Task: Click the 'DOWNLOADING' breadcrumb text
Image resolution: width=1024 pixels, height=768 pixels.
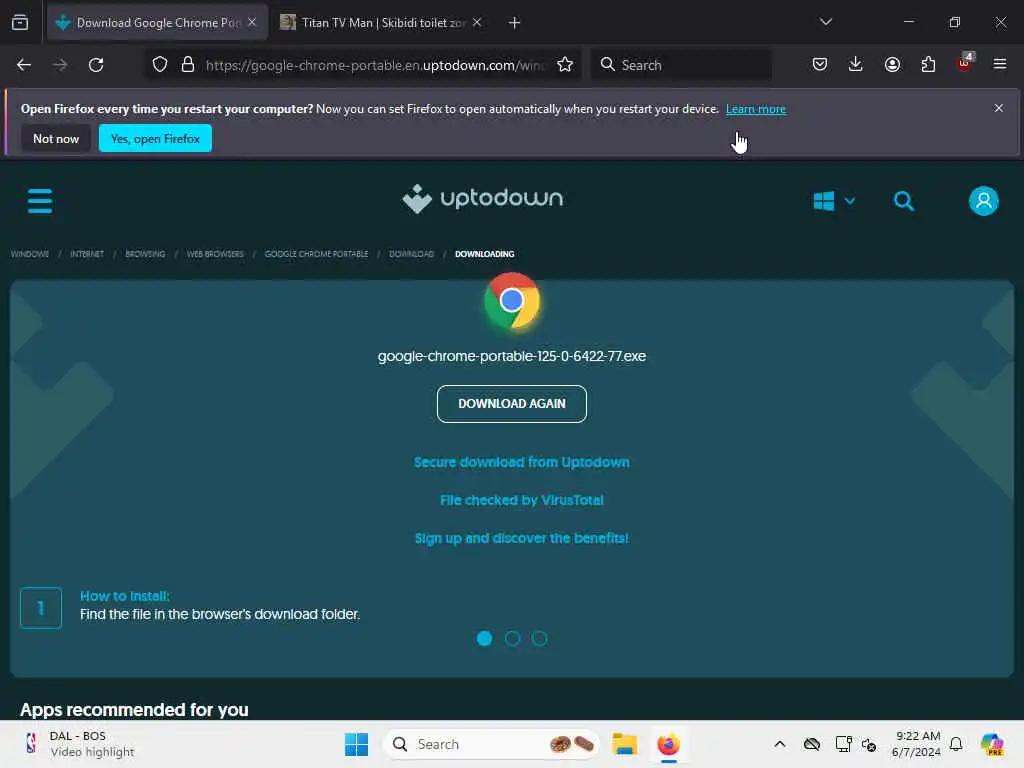Action: point(485,254)
